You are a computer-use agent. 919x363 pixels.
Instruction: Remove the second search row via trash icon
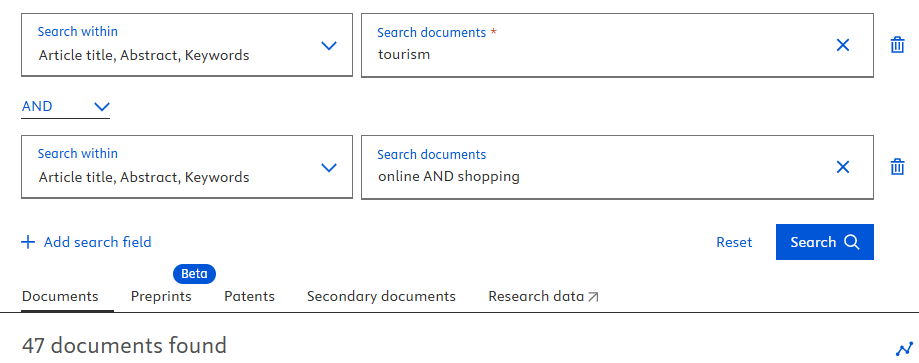click(897, 167)
